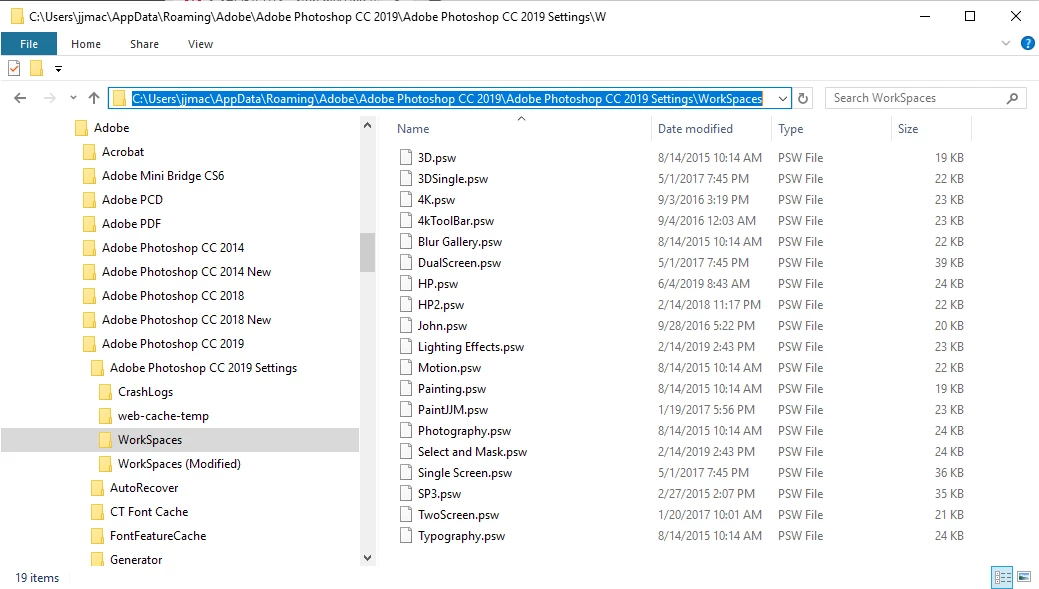This screenshot has width=1039, height=589.
Task: Refresh the WorkSpaces folder view
Action: tap(803, 99)
